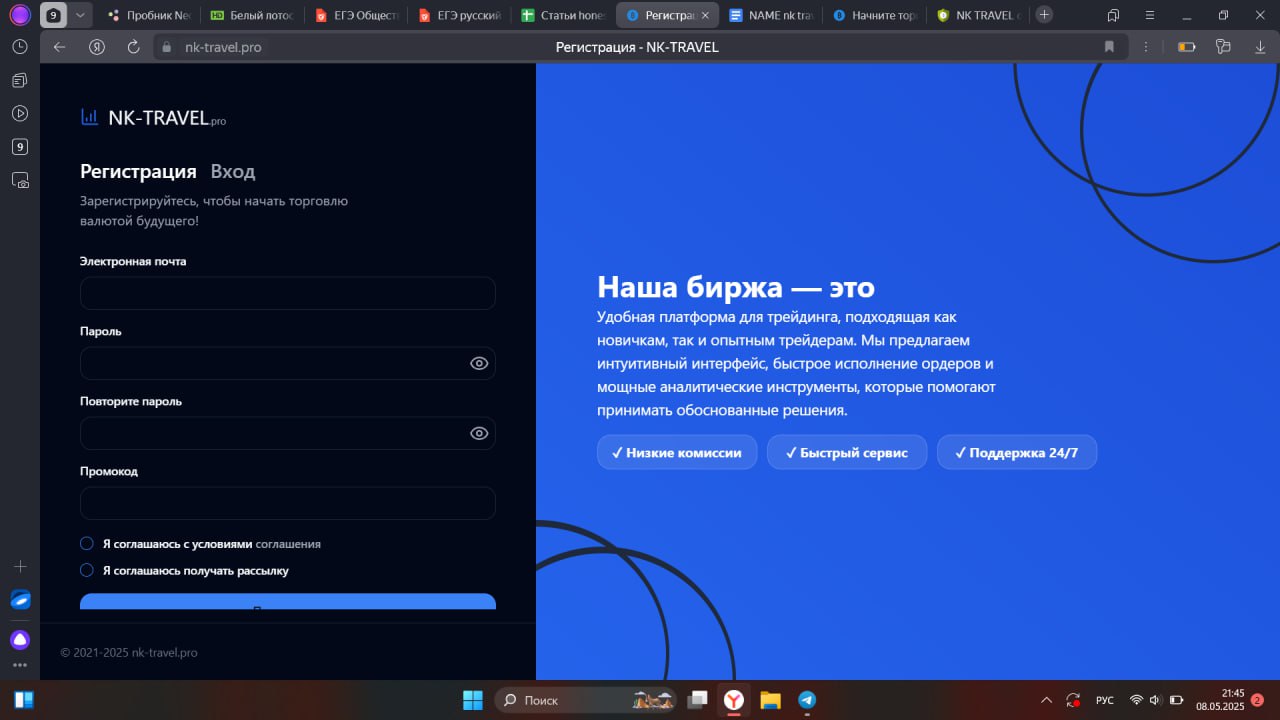Screen dimensions: 1280x720
Task: Show repeated password with eye icon
Action: pyautogui.click(x=479, y=433)
